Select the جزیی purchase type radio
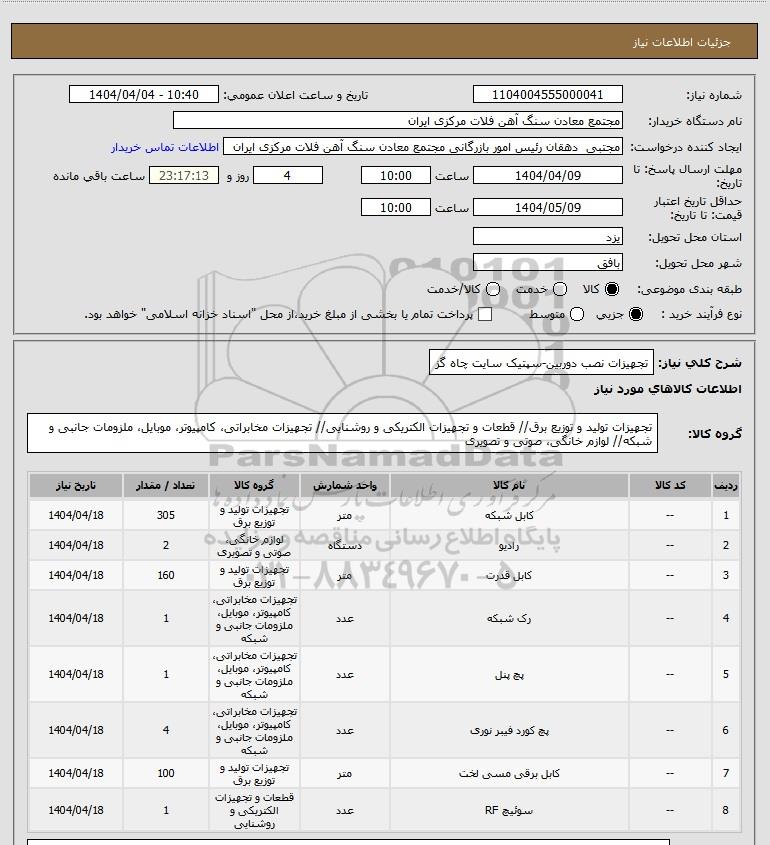Screen dimensions: 770x845 point(636,314)
